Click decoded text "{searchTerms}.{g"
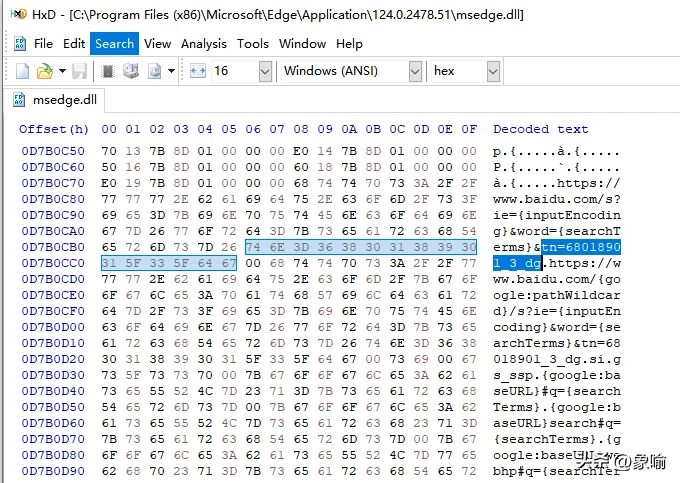This screenshot has width=680, height=483. click(x=557, y=439)
